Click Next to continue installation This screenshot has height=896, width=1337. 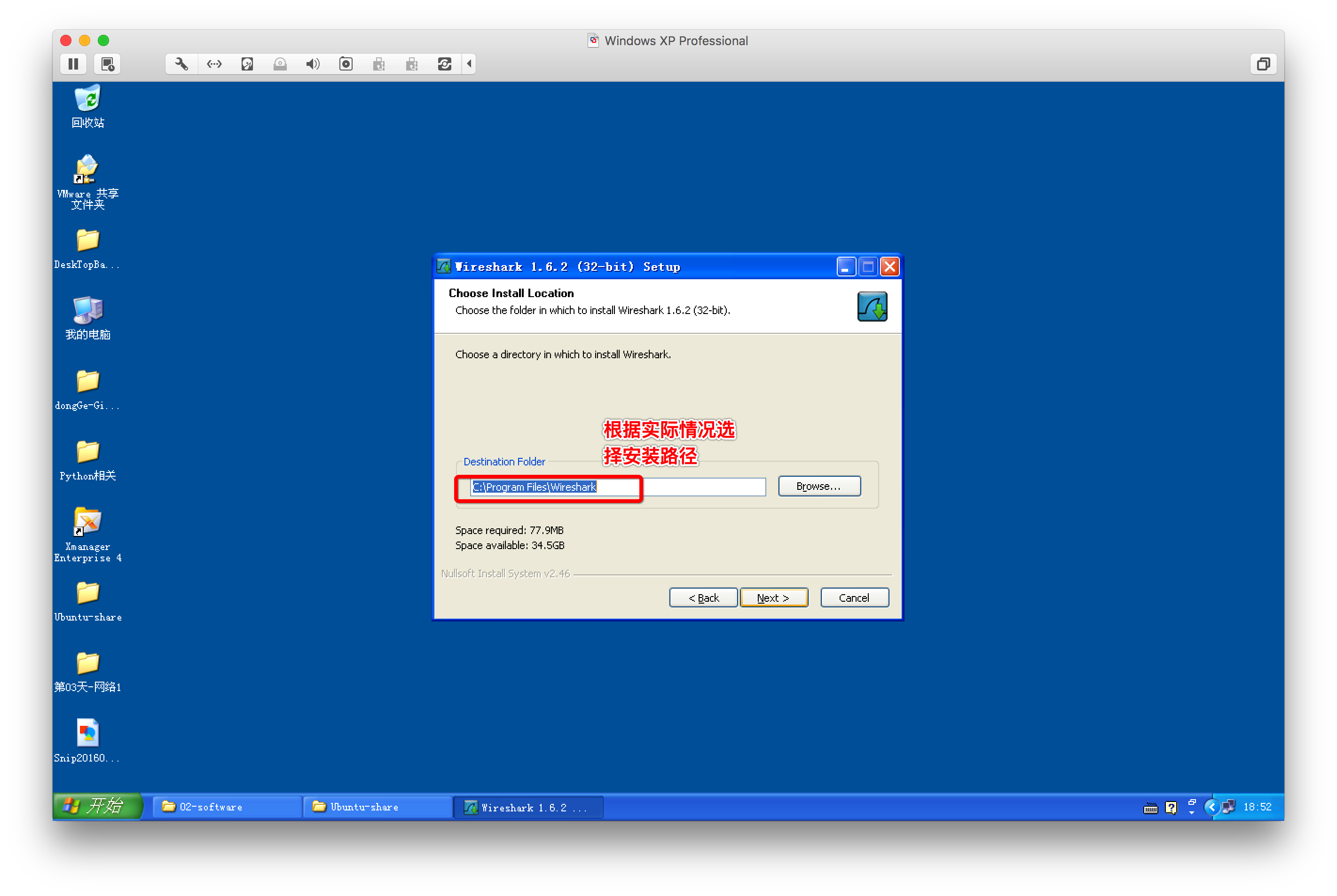tap(773, 597)
